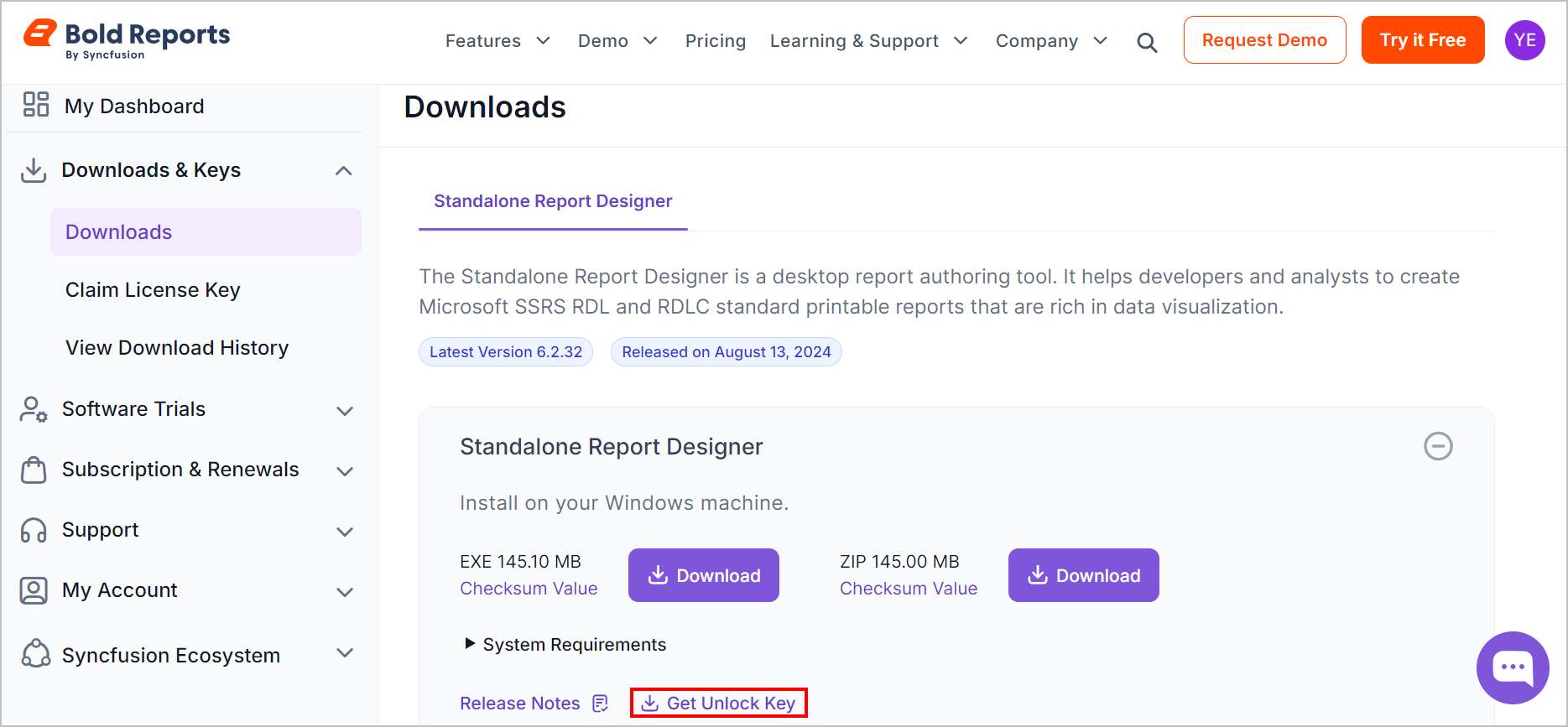This screenshot has height=727, width=1568.
Task: Open the Release Notes link
Action: [520, 704]
